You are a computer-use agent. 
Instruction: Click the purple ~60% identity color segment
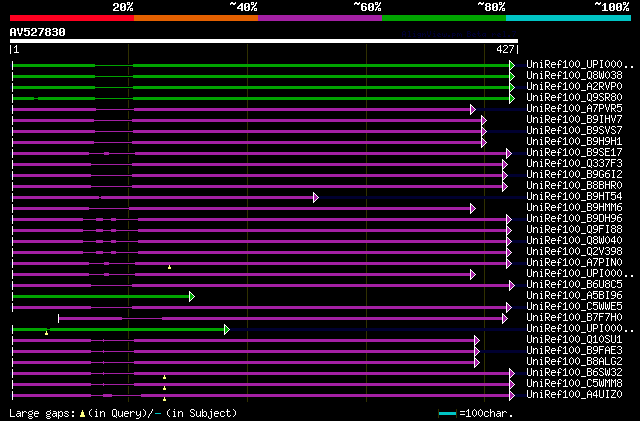(320, 18)
